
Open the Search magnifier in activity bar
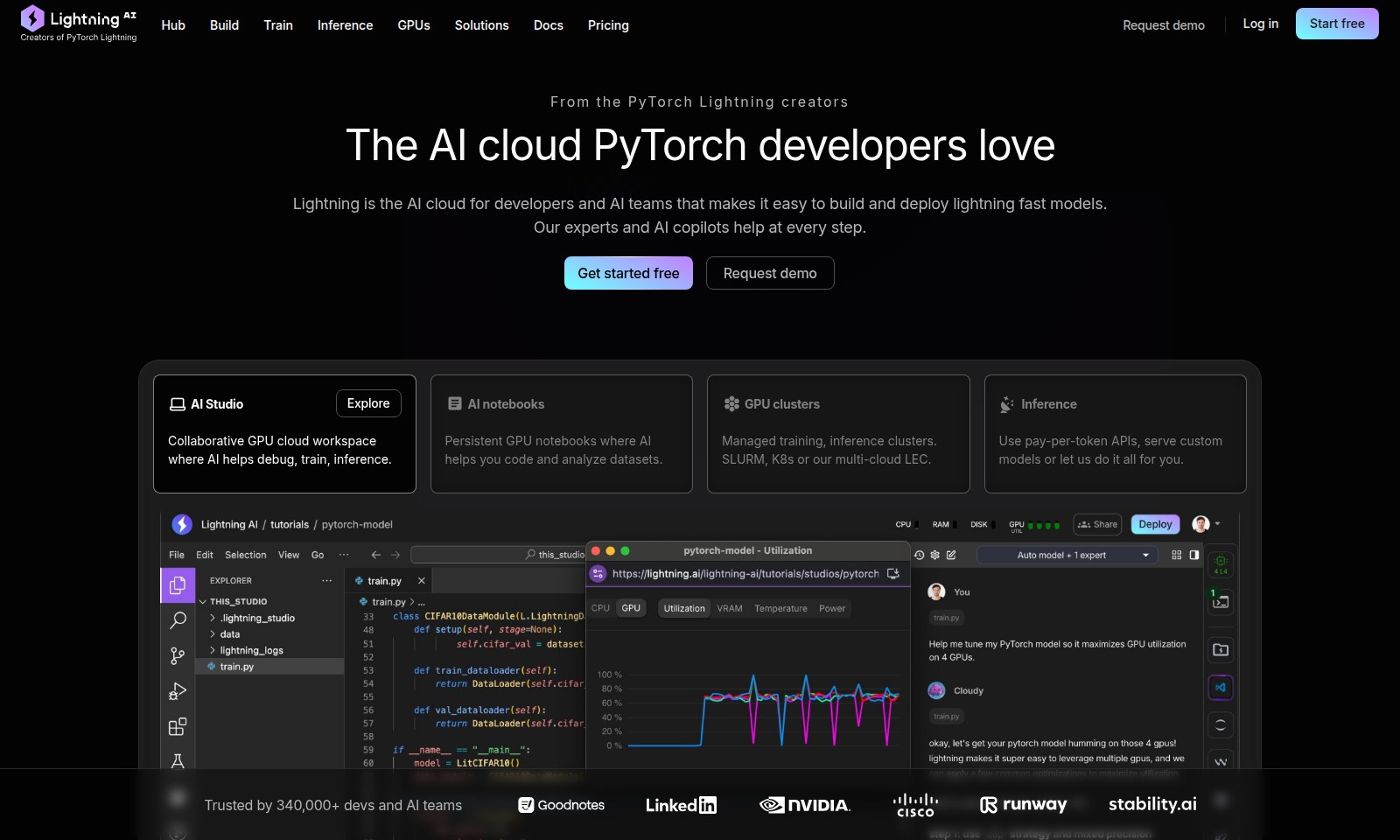click(x=178, y=620)
